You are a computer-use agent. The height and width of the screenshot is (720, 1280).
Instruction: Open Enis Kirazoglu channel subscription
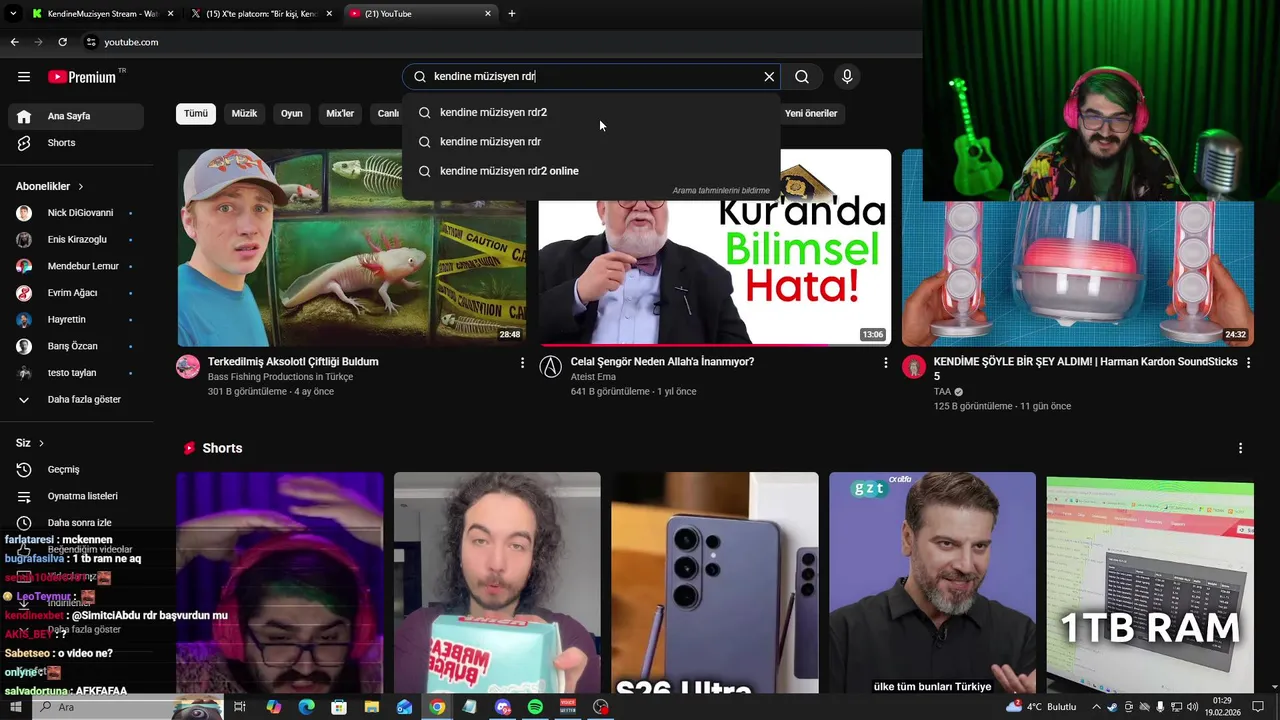coord(76,240)
